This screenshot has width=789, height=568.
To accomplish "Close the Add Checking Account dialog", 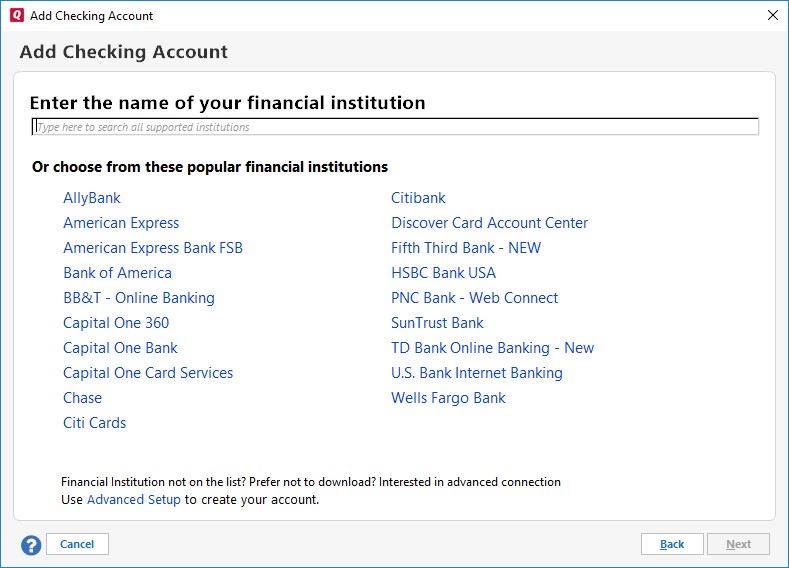I will point(772,16).
